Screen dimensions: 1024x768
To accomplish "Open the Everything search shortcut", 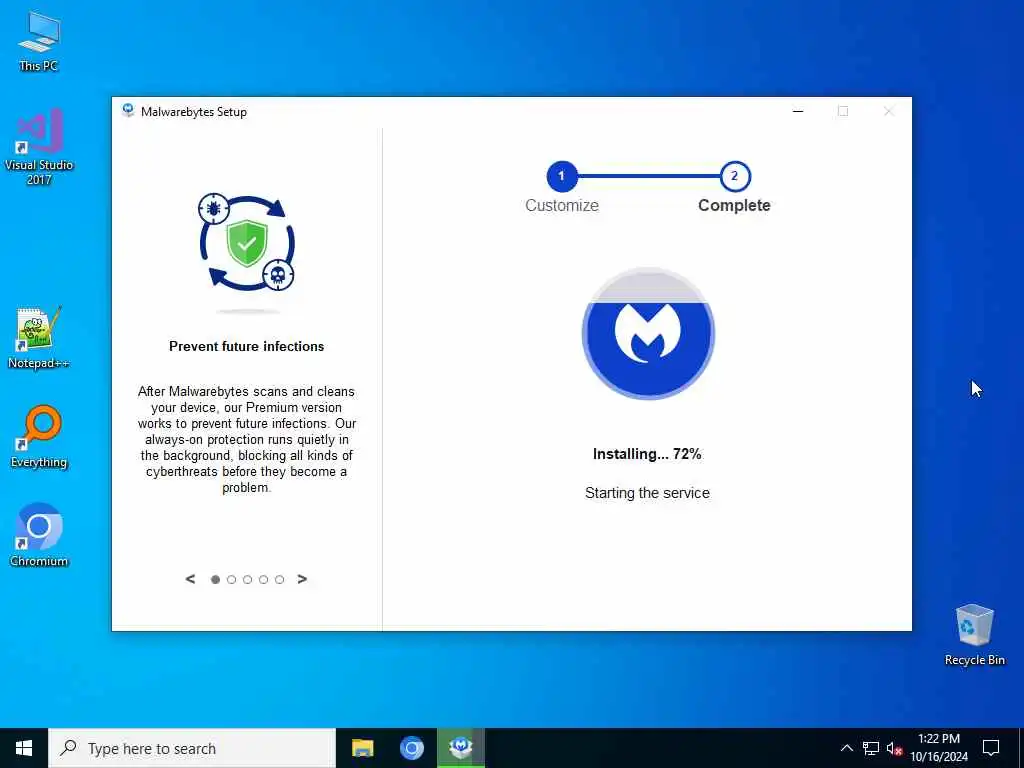I will click(x=39, y=437).
